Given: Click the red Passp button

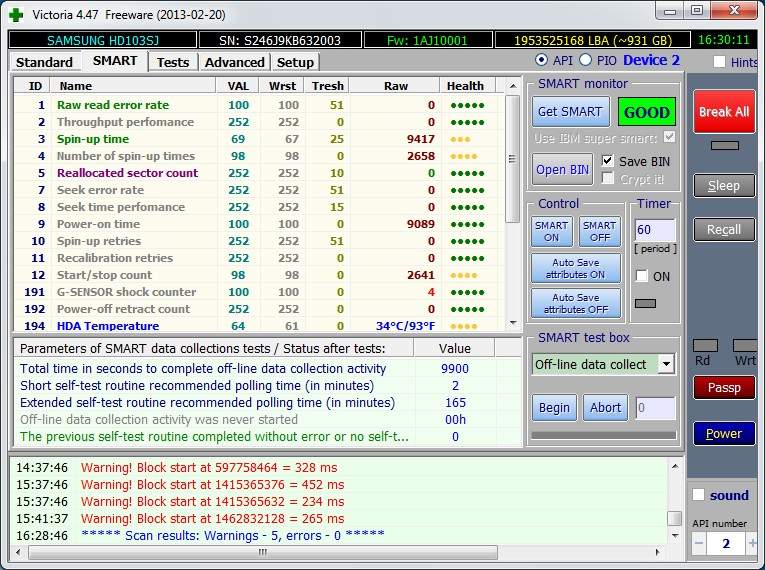Looking at the screenshot, I should tap(724, 387).
